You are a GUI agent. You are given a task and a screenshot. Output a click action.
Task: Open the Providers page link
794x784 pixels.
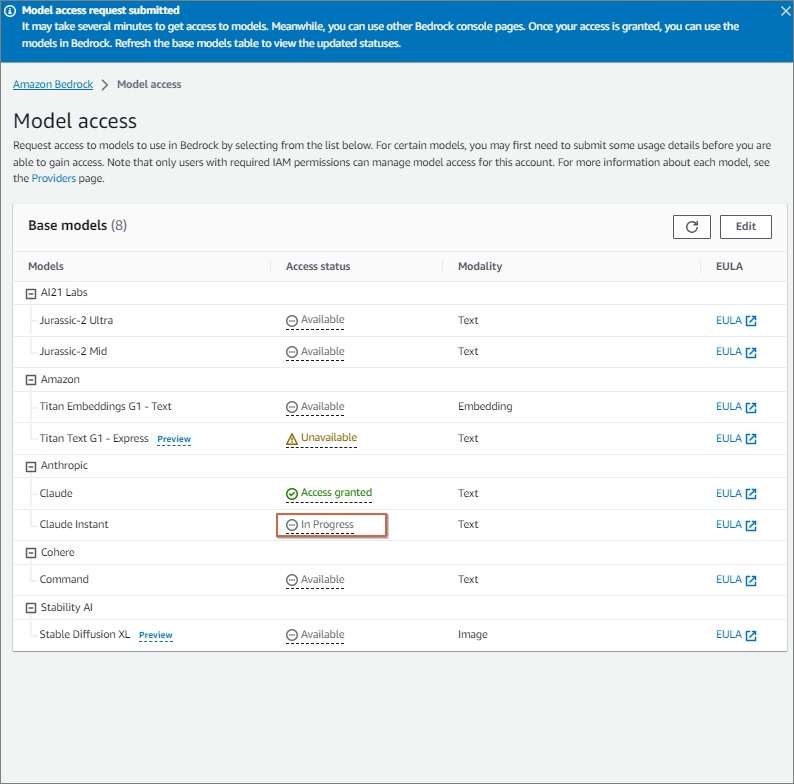point(53,178)
